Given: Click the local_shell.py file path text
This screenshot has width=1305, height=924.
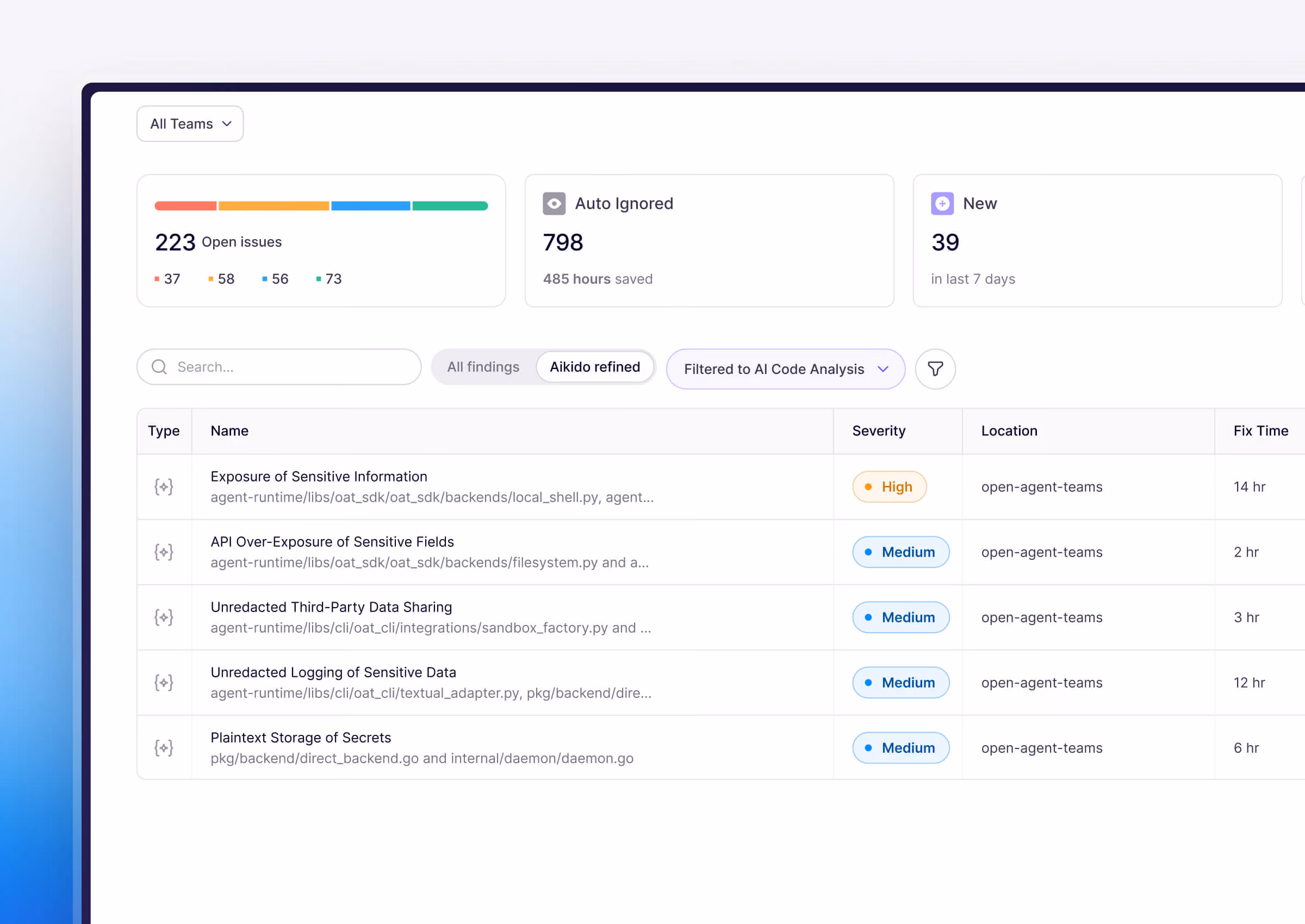Looking at the screenshot, I should tap(432, 497).
